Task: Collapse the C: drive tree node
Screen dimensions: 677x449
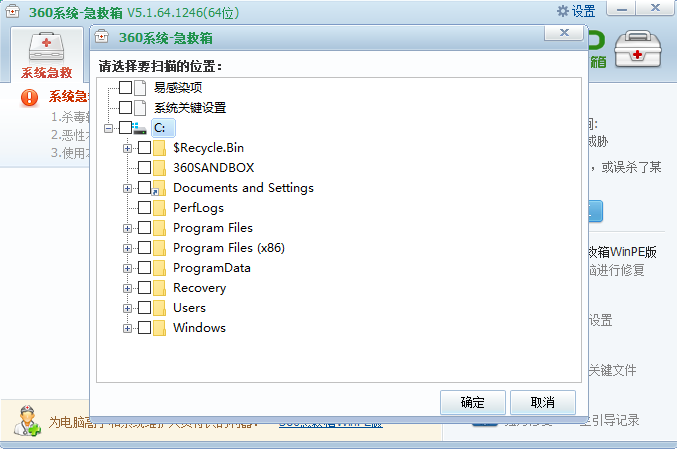Action: point(108,128)
